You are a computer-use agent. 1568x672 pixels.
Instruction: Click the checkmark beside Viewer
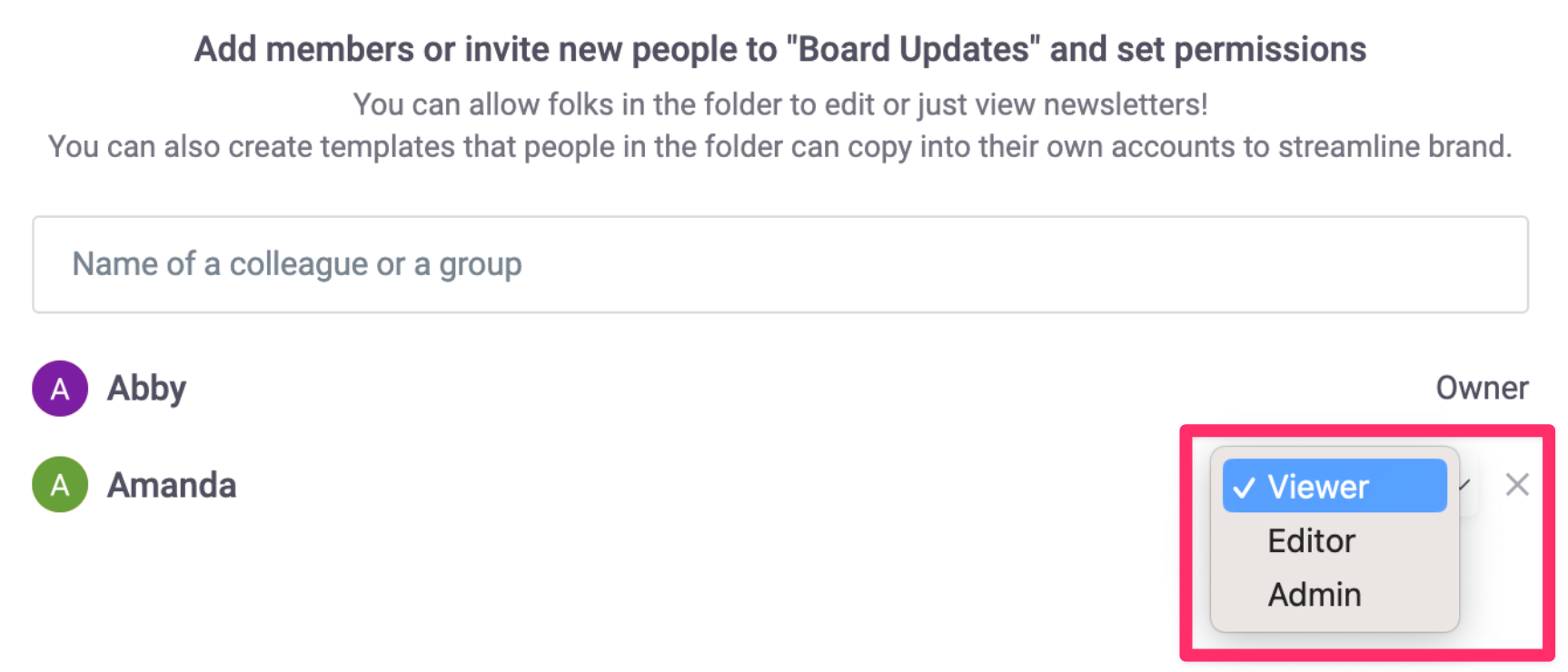[1244, 488]
